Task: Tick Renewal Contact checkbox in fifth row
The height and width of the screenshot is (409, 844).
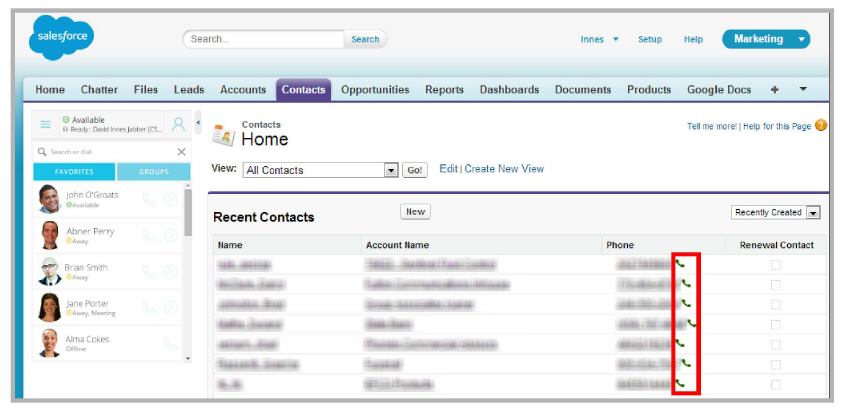Action: pos(776,344)
